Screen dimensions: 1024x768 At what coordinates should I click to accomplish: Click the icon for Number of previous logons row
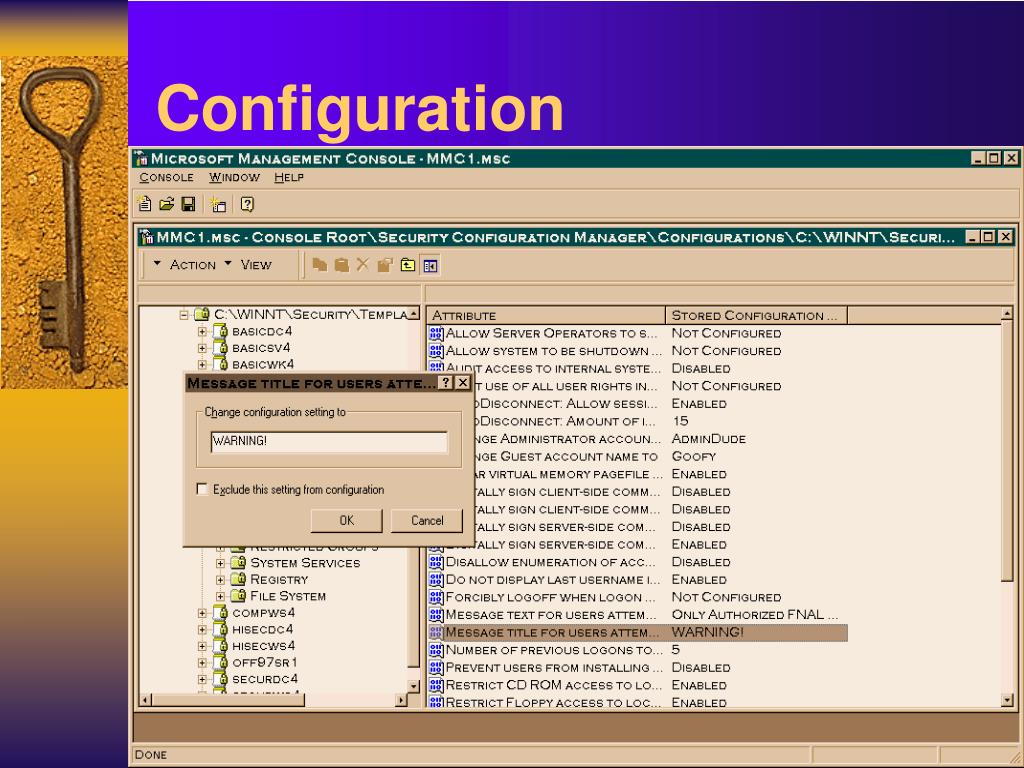(x=436, y=650)
